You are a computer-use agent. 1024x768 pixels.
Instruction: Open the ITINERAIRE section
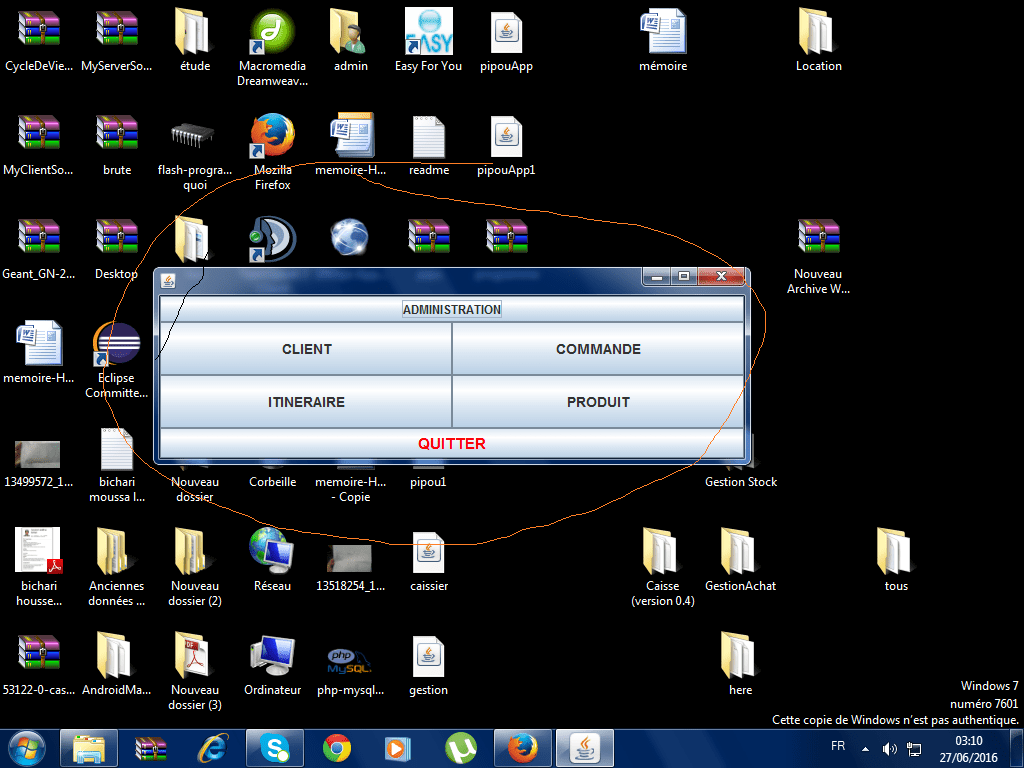[306, 402]
